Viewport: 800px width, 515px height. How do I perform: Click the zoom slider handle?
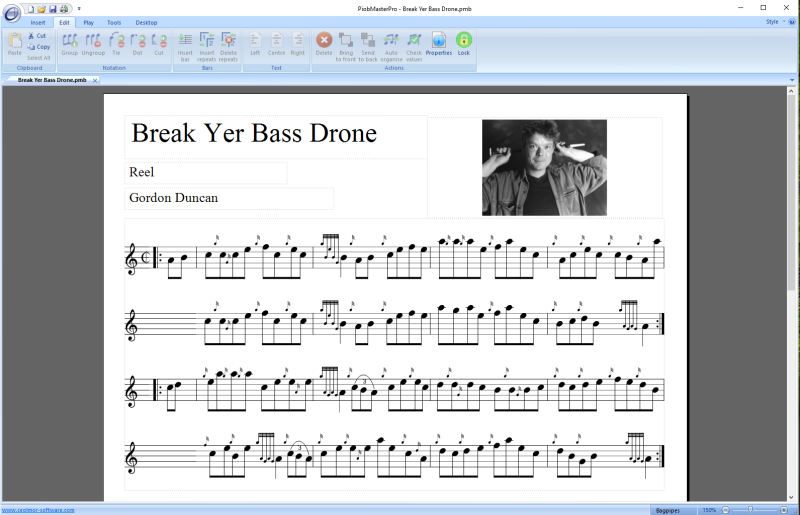coord(751,510)
